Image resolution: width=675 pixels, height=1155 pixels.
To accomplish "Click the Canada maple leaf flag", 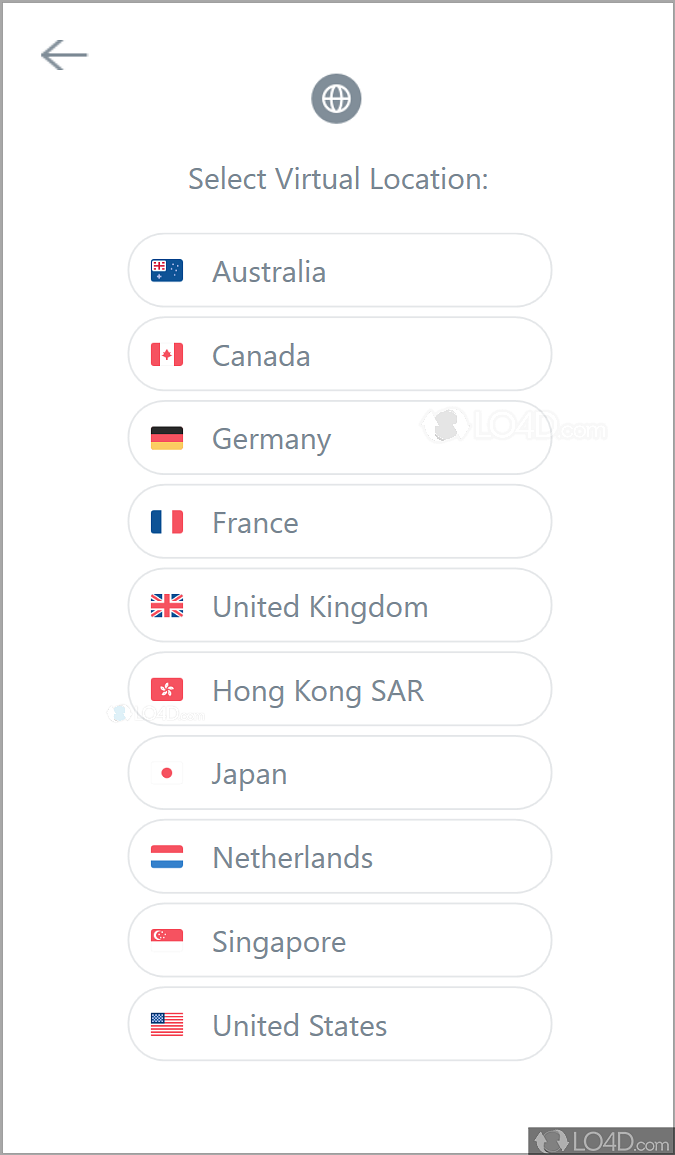I will [167, 354].
